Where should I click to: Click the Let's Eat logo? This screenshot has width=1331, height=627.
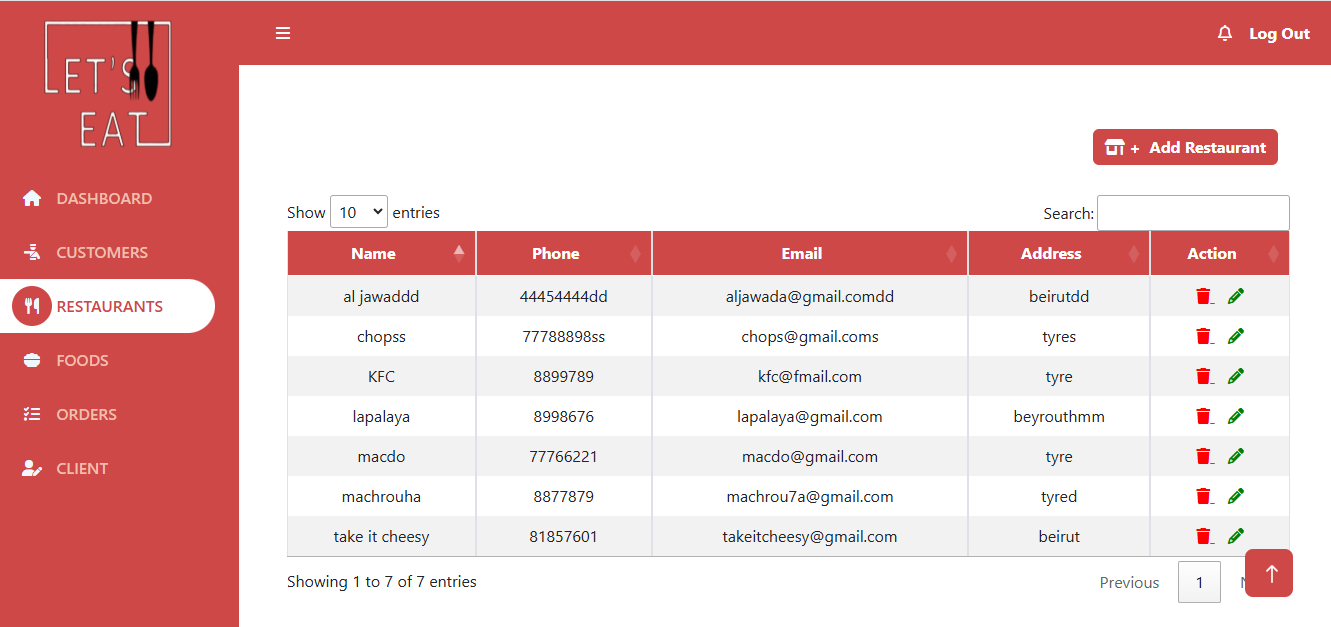[108, 85]
